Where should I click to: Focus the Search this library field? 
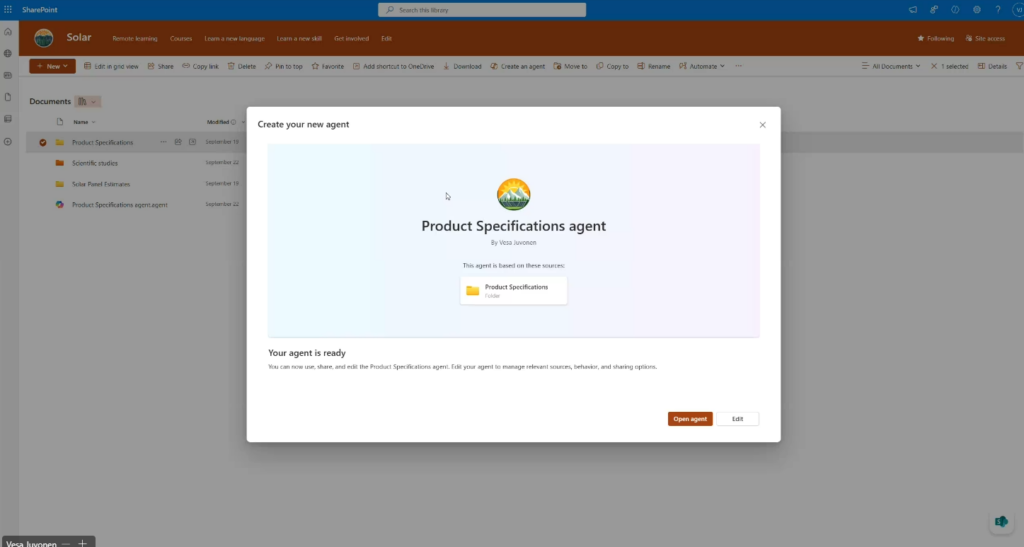click(x=482, y=10)
